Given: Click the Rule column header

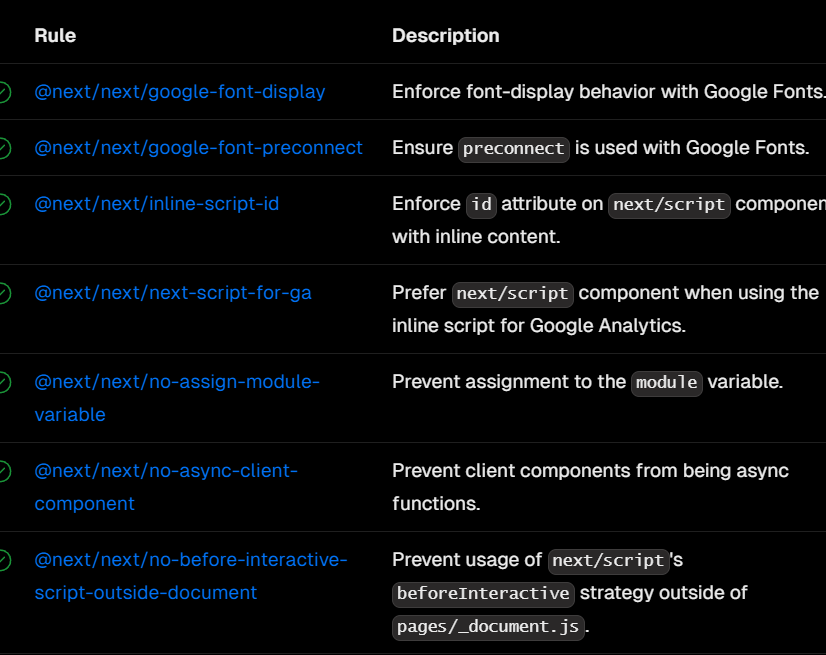Looking at the screenshot, I should point(55,35).
